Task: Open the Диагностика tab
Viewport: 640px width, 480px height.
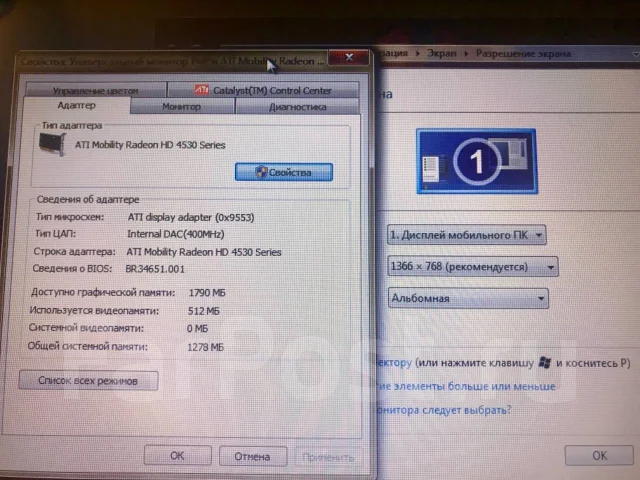Action: 298,107
